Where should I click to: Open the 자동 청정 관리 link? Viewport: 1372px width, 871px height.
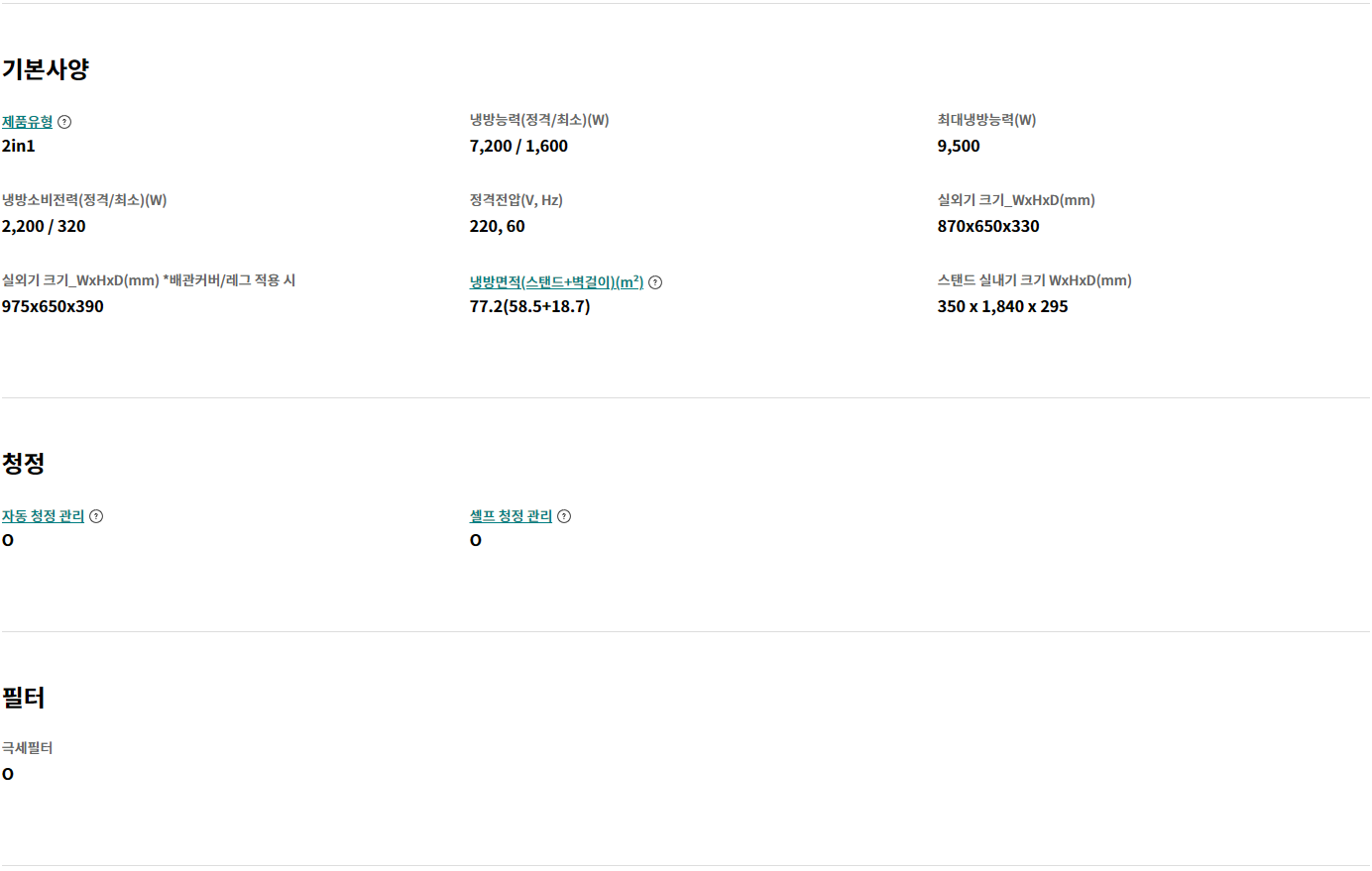tap(43, 516)
